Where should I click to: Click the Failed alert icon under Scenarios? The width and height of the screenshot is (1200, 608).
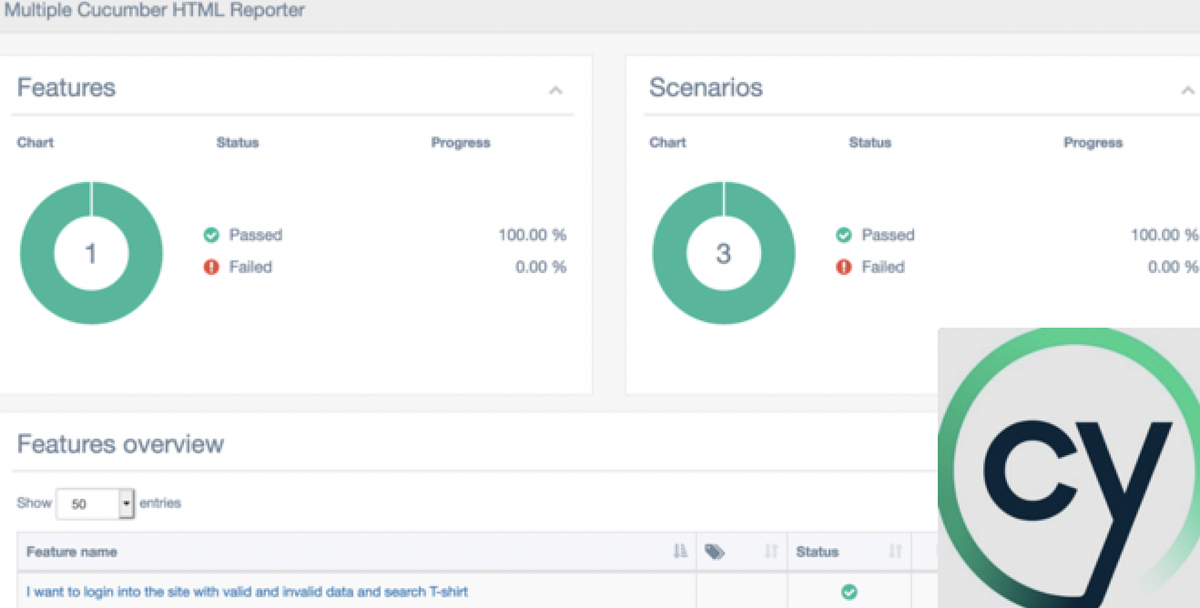(843, 267)
